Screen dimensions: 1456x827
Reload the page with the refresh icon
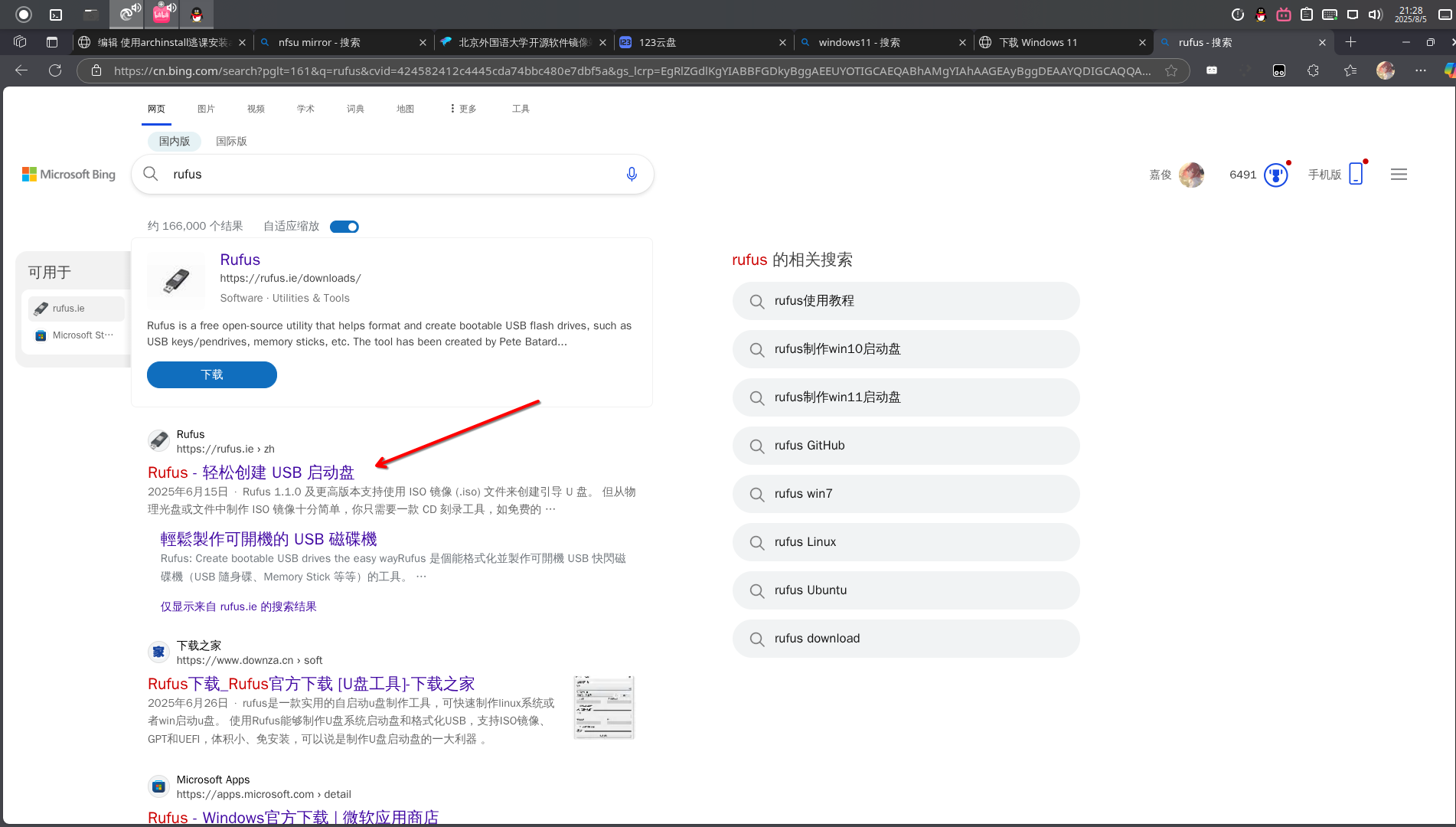55,70
